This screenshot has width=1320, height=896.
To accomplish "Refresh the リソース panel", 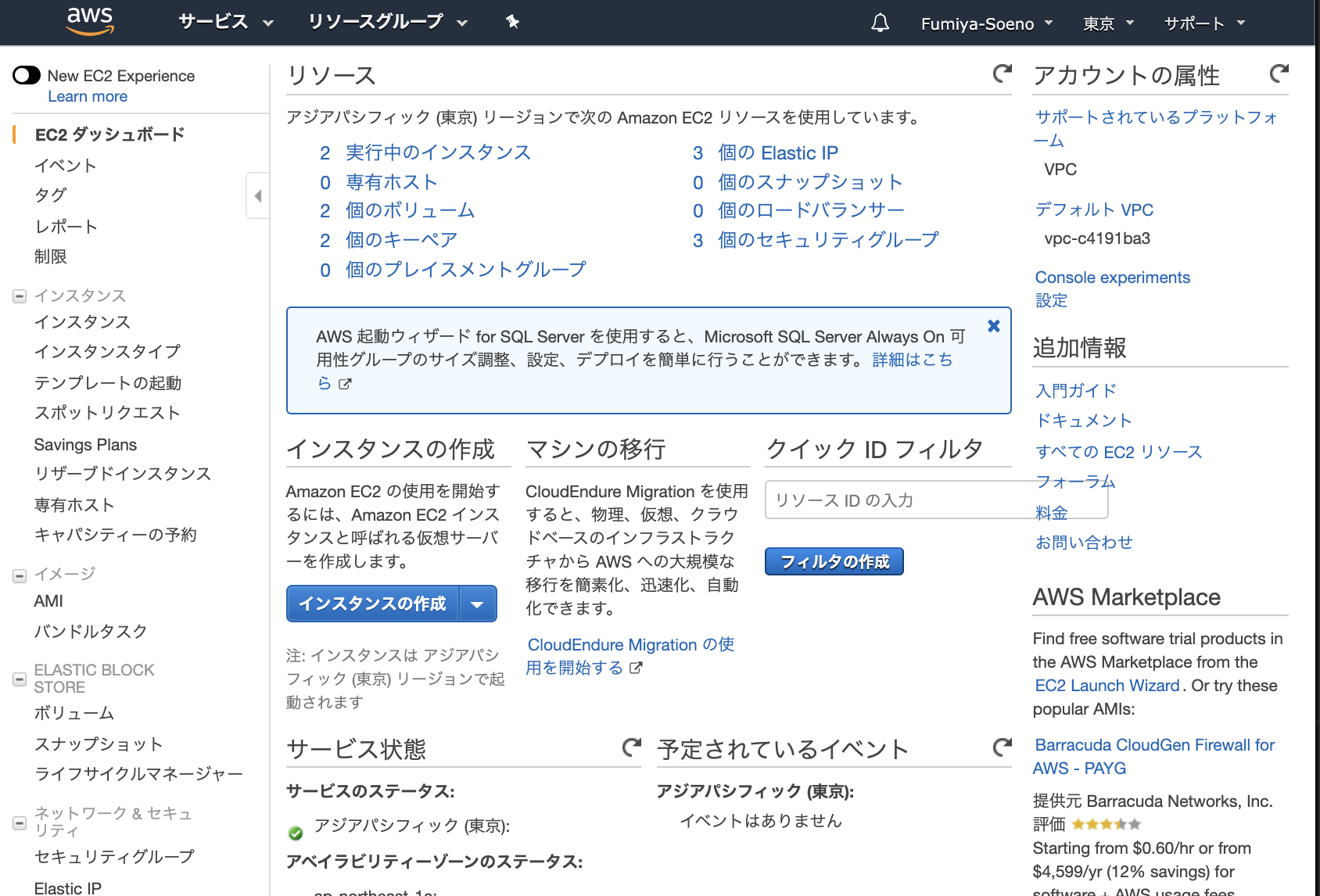I will 1002,73.
